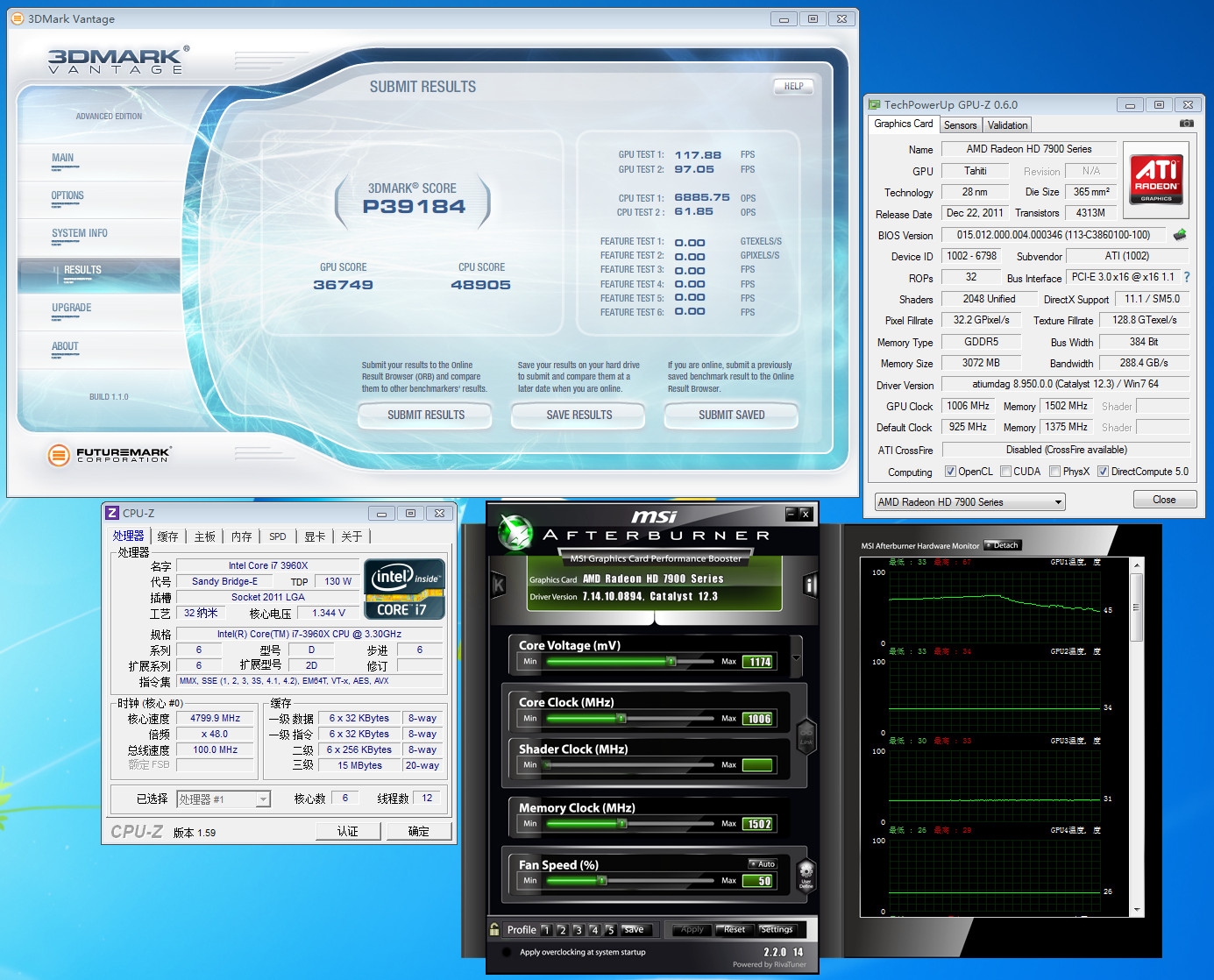Switch to the Sensors tab in GPU-Z
The width and height of the screenshot is (1214, 980).
(x=960, y=125)
